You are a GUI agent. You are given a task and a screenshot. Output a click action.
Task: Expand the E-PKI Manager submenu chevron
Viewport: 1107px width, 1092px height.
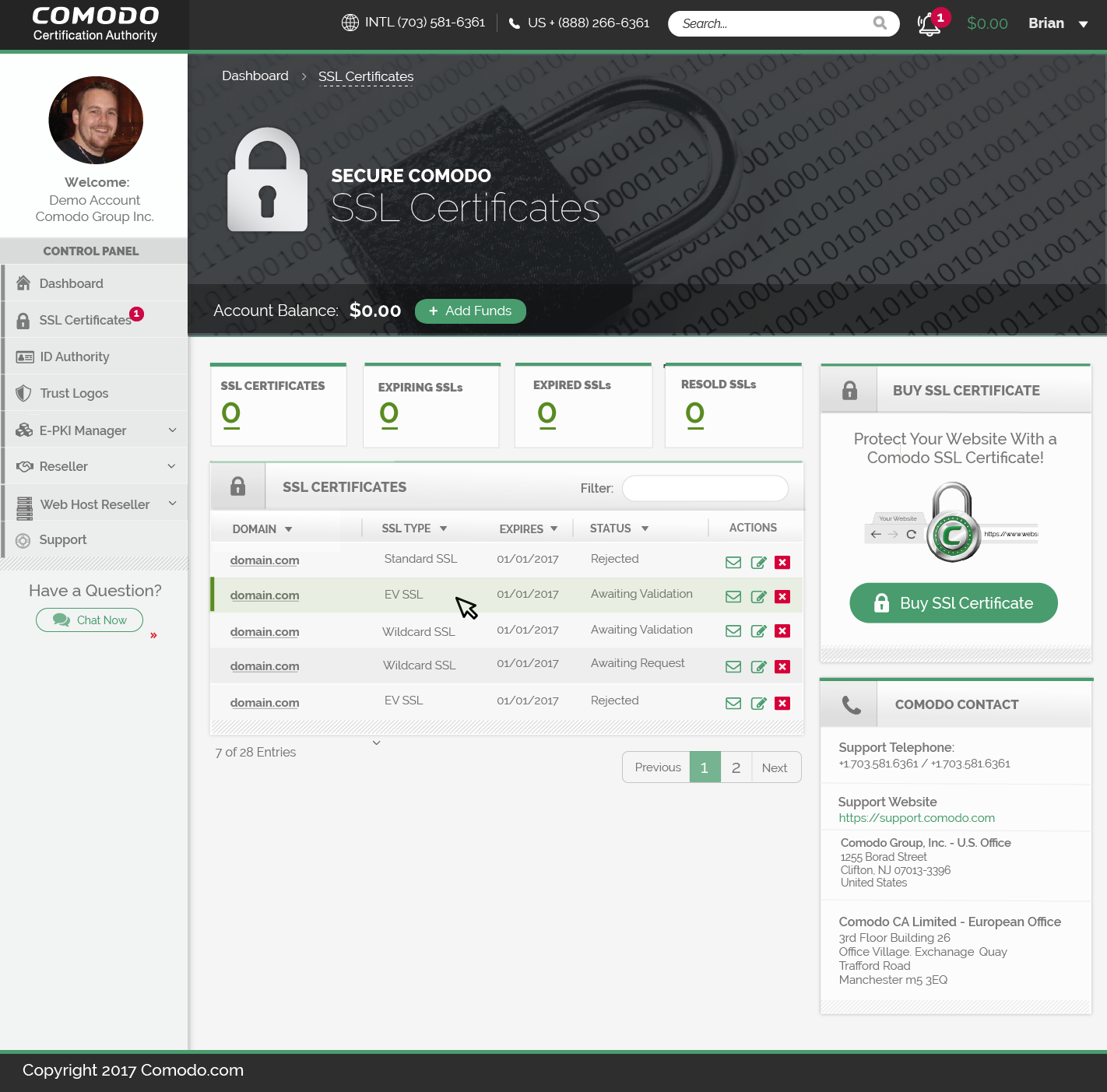(x=172, y=430)
